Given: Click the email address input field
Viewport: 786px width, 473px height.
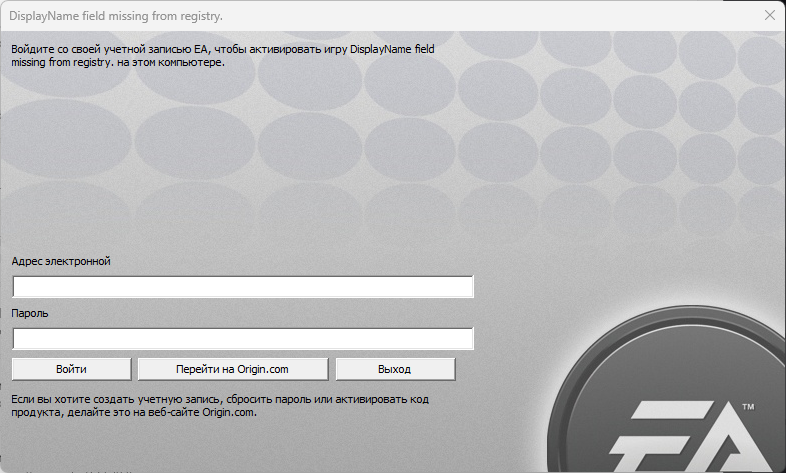Looking at the screenshot, I should point(243,287).
